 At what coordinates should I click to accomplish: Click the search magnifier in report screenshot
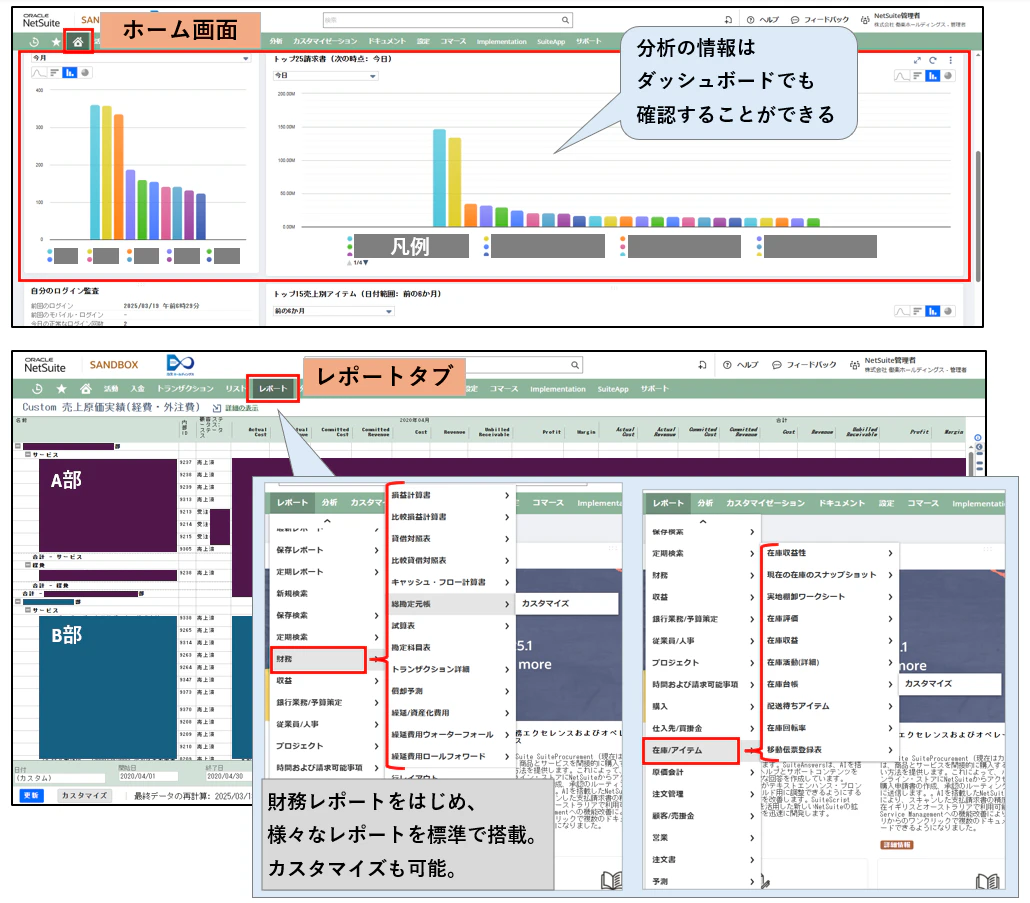(575, 365)
